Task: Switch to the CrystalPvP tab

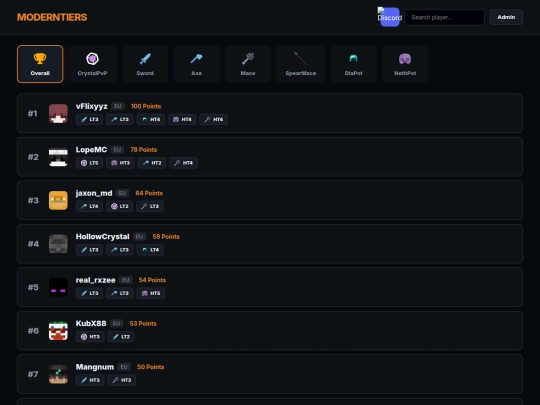Action: [92, 64]
